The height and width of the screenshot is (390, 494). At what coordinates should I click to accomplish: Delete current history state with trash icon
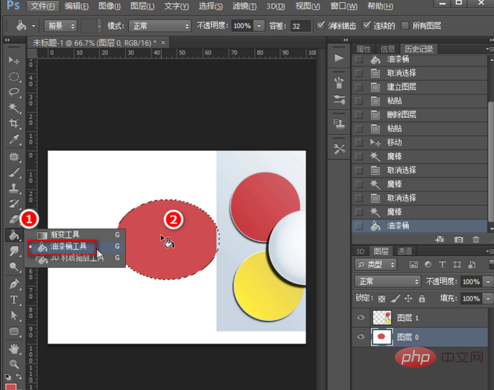tap(476, 239)
